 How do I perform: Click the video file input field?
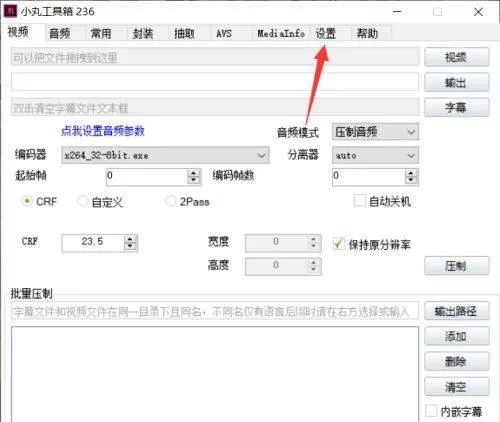215,57
